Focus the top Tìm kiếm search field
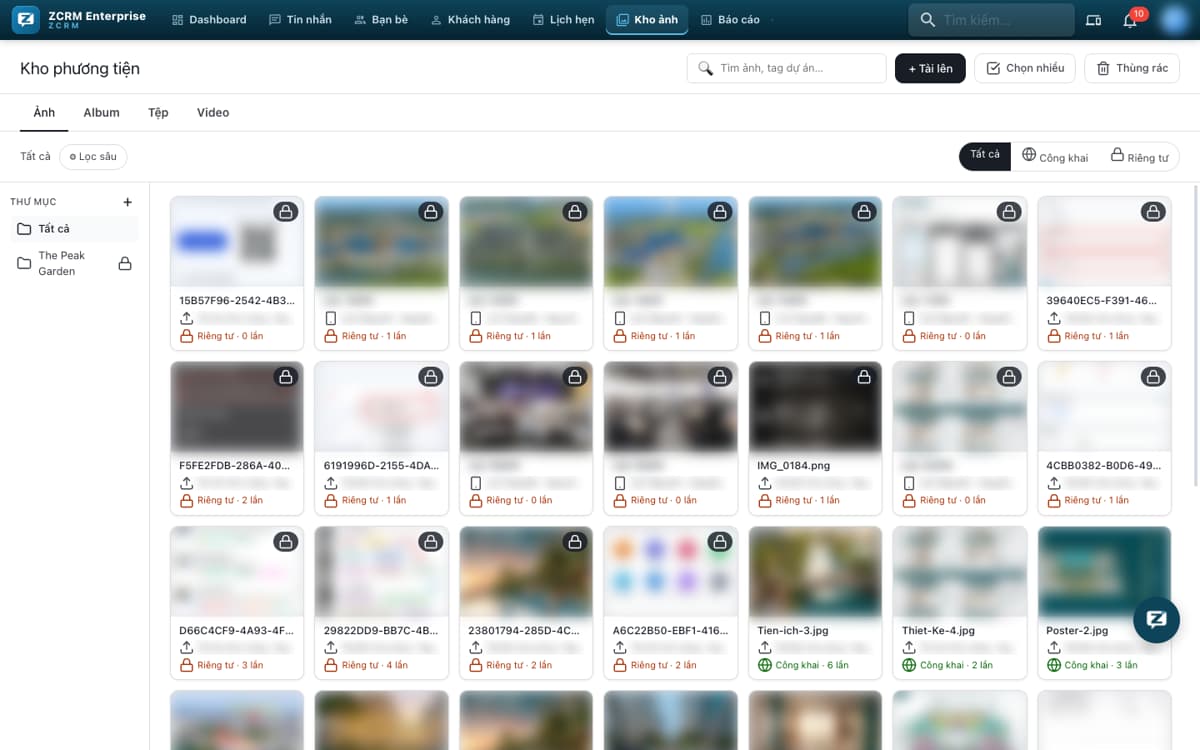The width and height of the screenshot is (1200, 750). coord(991,20)
